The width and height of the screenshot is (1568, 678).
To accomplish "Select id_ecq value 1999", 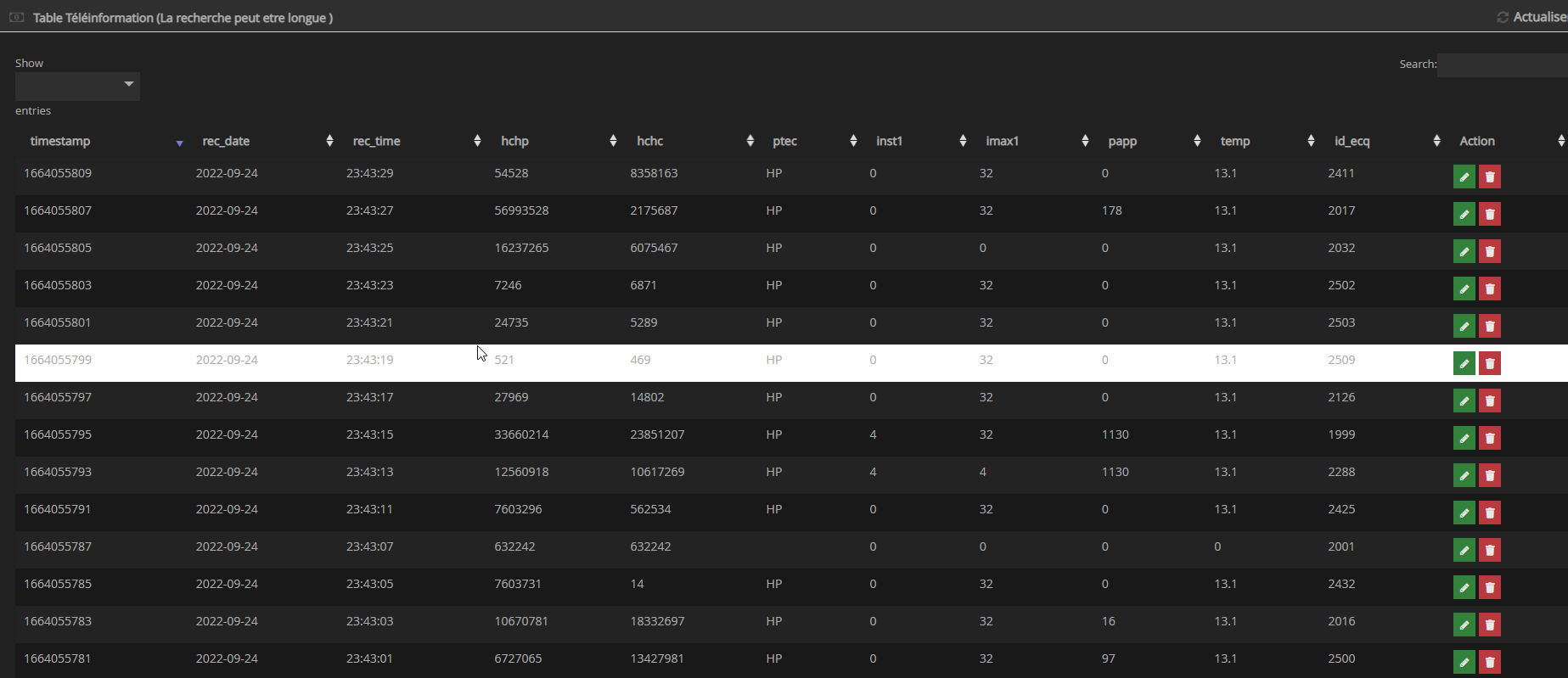I will (1341, 434).
